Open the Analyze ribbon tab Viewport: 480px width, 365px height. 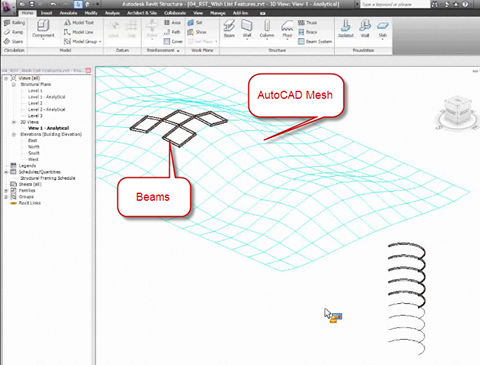tap(112, 13)
